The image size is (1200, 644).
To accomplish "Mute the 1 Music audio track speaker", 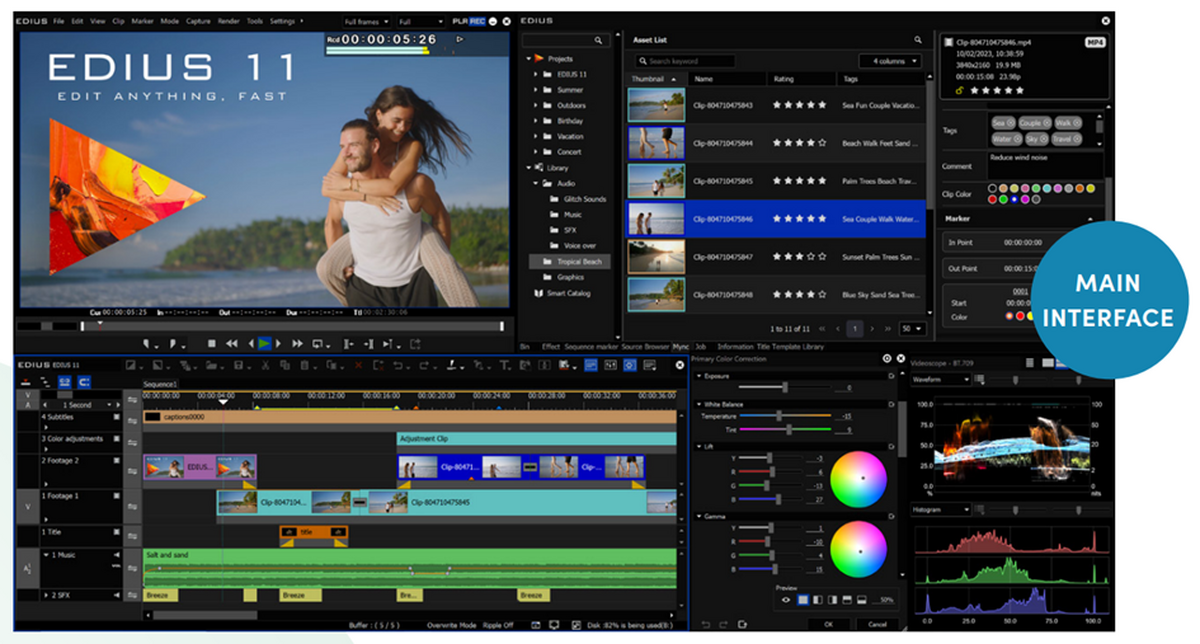I will tap(116, 554).
